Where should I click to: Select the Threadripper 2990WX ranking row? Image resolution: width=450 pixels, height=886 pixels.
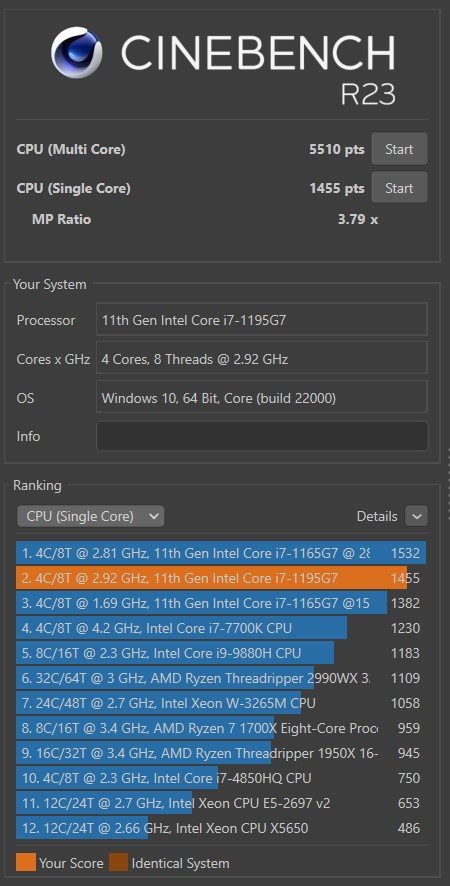click(x=221, y=677)
